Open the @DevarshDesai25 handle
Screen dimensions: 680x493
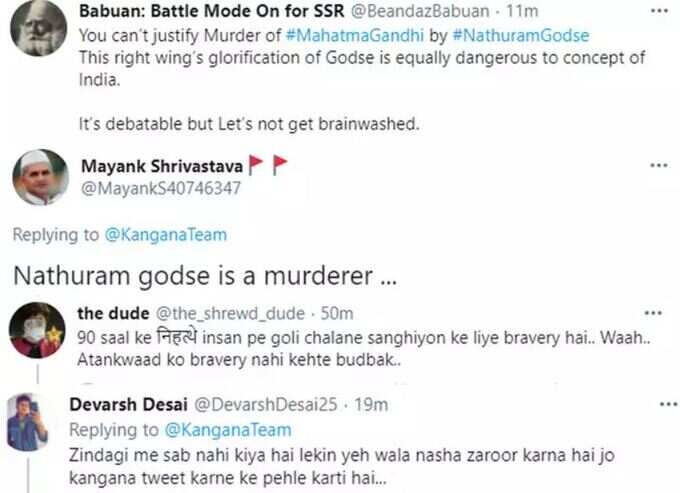pos(265,405)
